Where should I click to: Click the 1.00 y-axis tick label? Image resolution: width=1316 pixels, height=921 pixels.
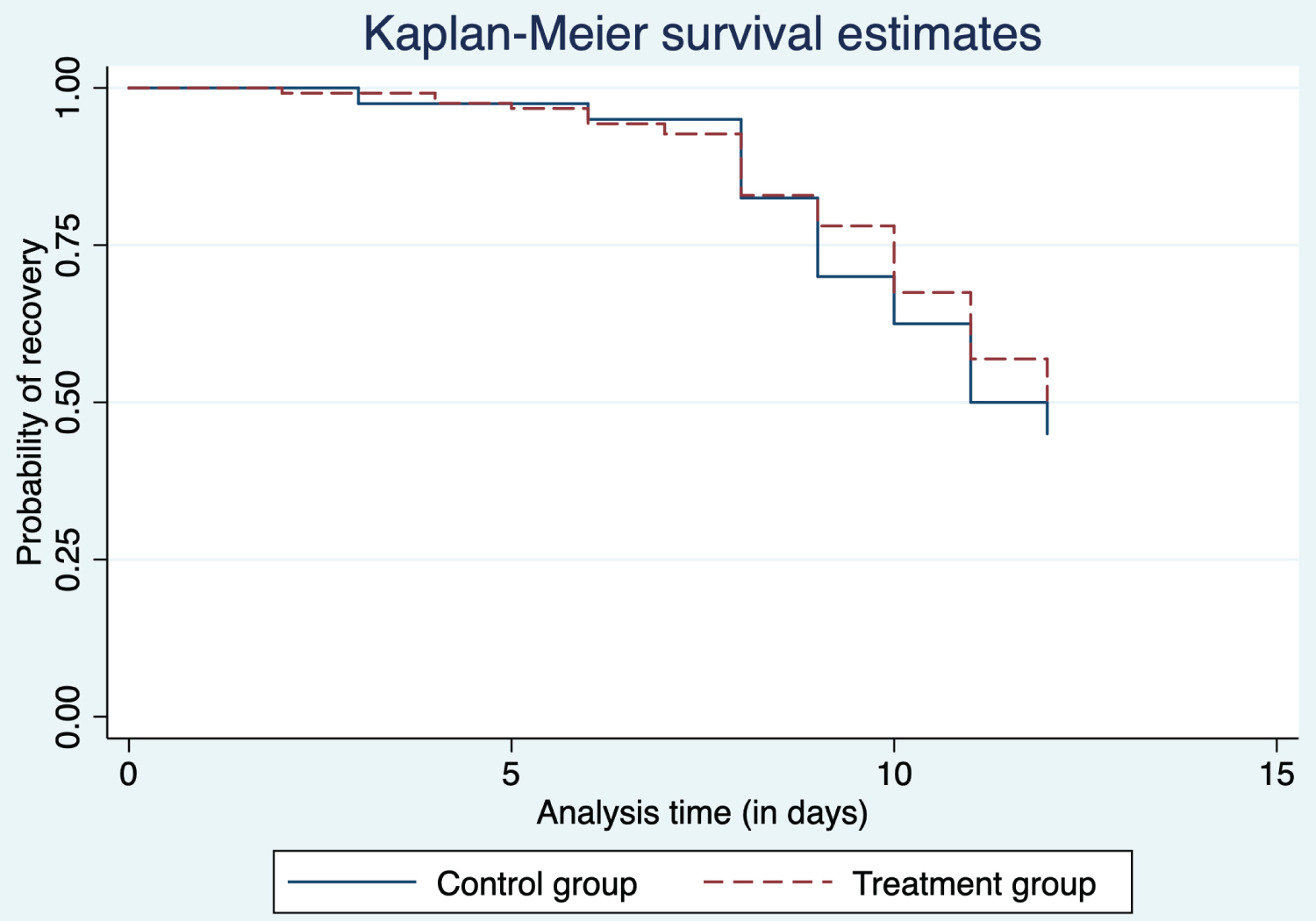pyautogui.click(x=68, y=88)
